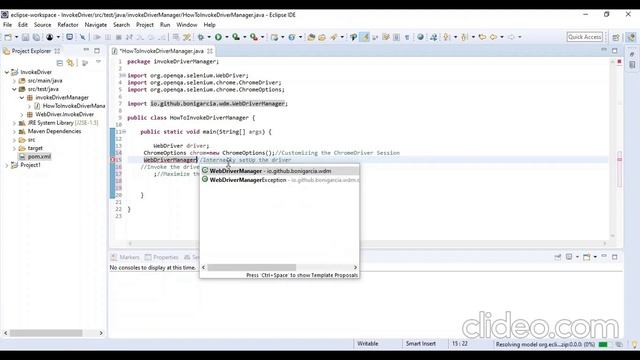640x360 pixels.
Task: Click the Save toolbar icon
Action: pyautogui.click(x=25, y=37)
